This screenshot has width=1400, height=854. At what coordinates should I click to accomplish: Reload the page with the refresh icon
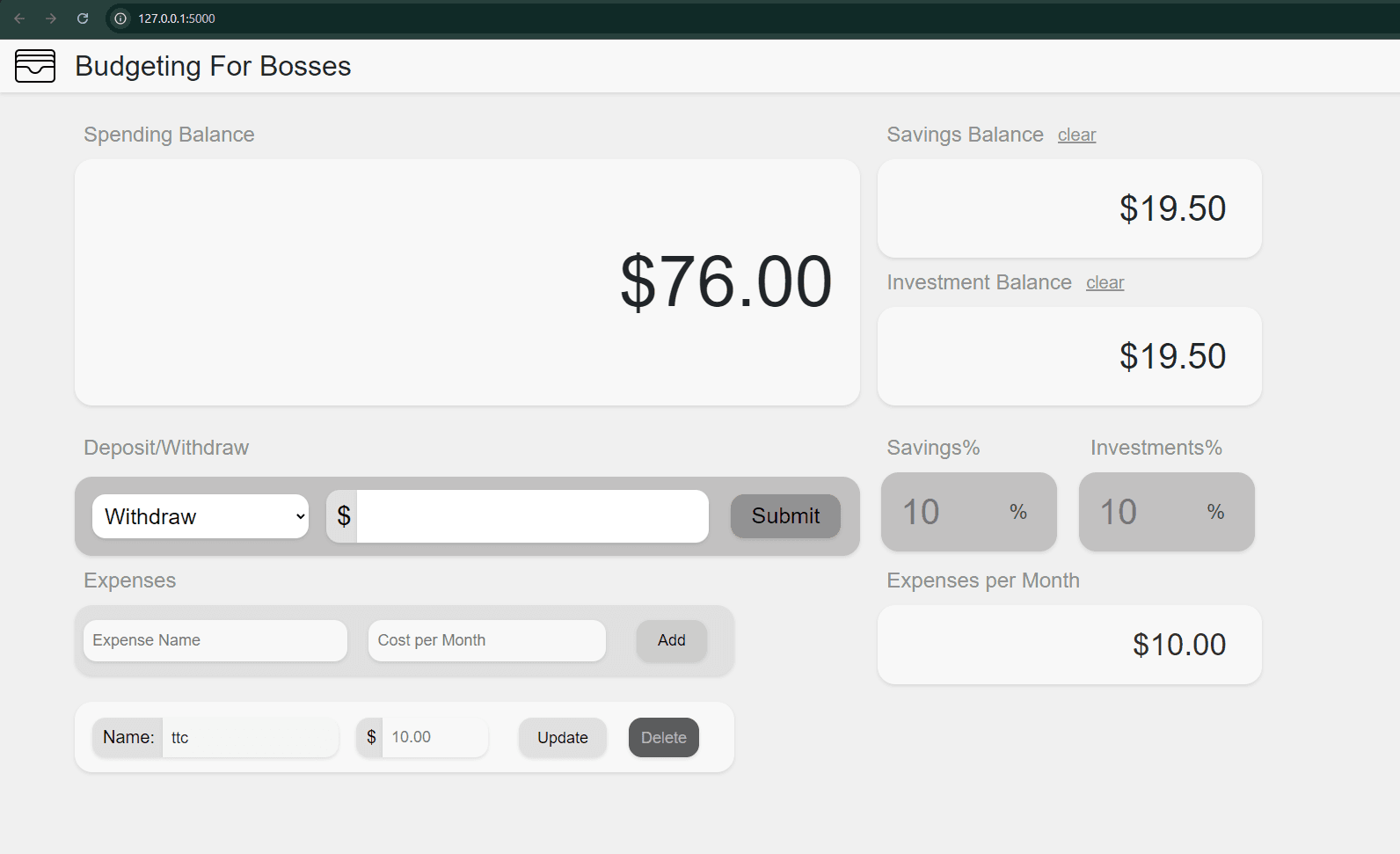83,18
